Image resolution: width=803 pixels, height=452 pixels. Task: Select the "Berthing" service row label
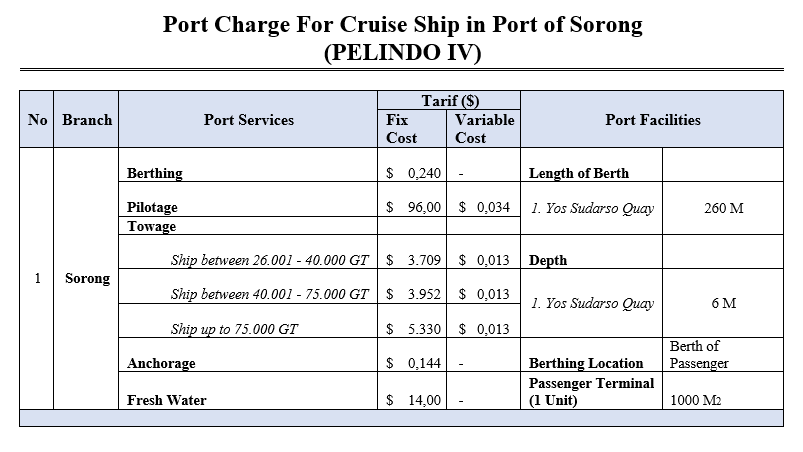click(x=155, y=173)
